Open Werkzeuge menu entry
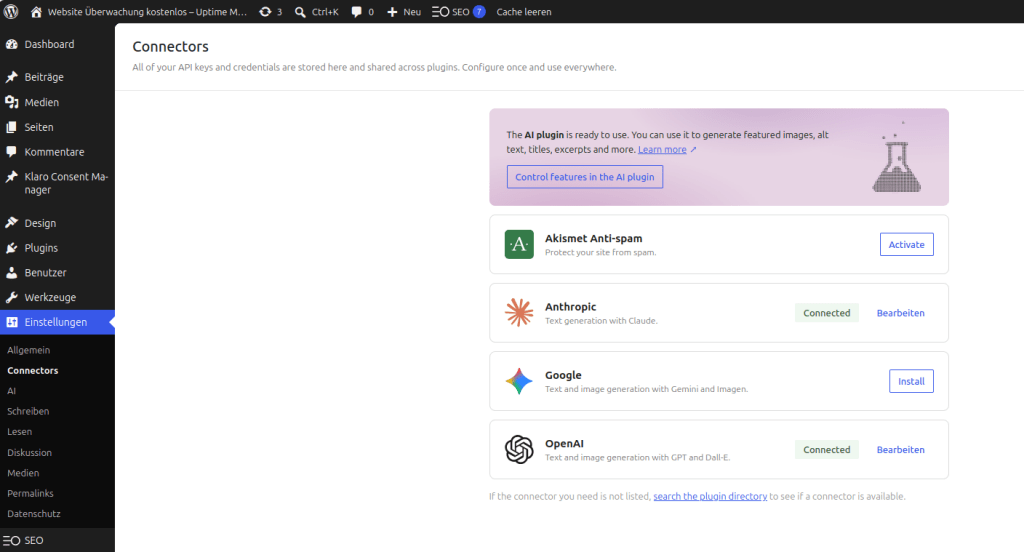 coord(50,297)
